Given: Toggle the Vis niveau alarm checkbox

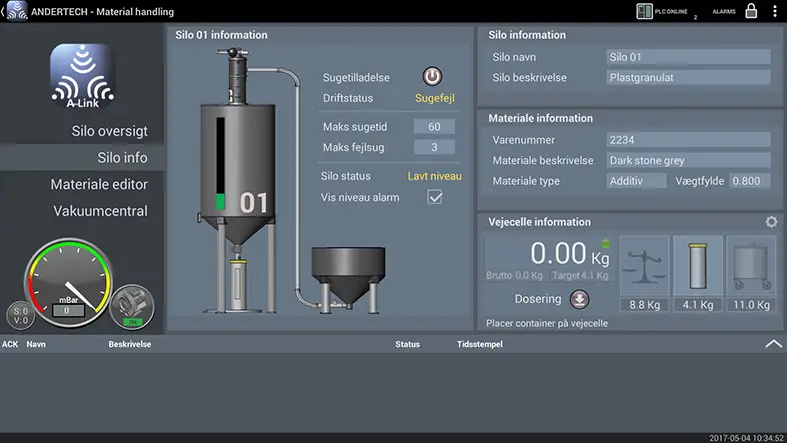Looking at the screenshot, I should [435, 198].
